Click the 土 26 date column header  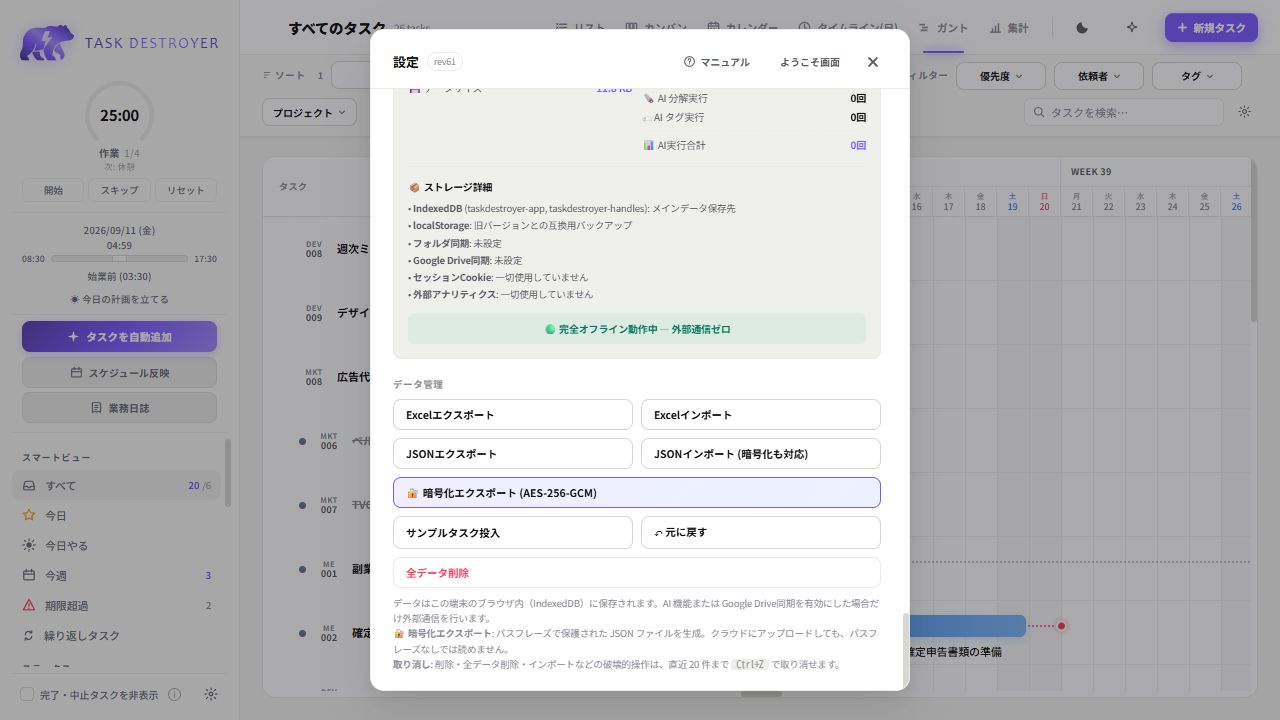click(1236, 201)
